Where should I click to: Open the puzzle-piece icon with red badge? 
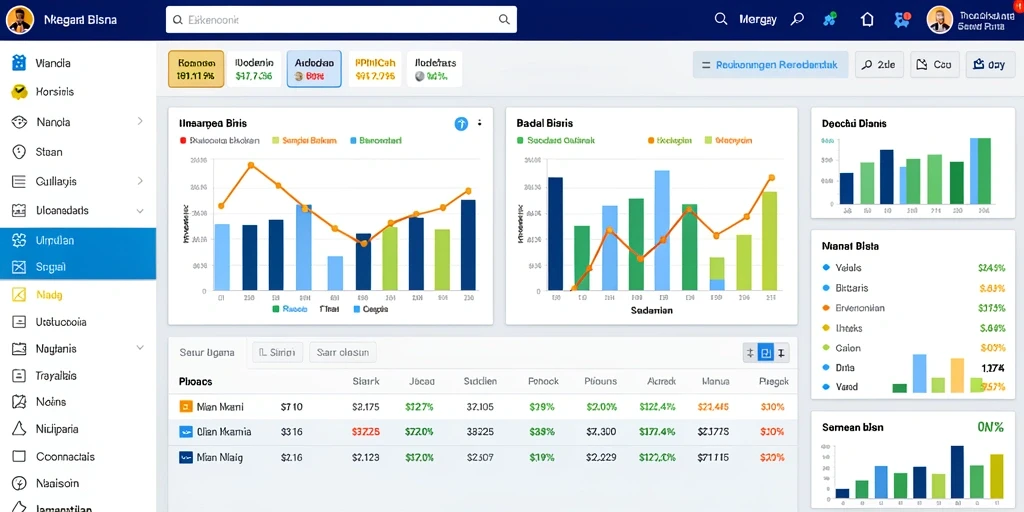(903, 20)
